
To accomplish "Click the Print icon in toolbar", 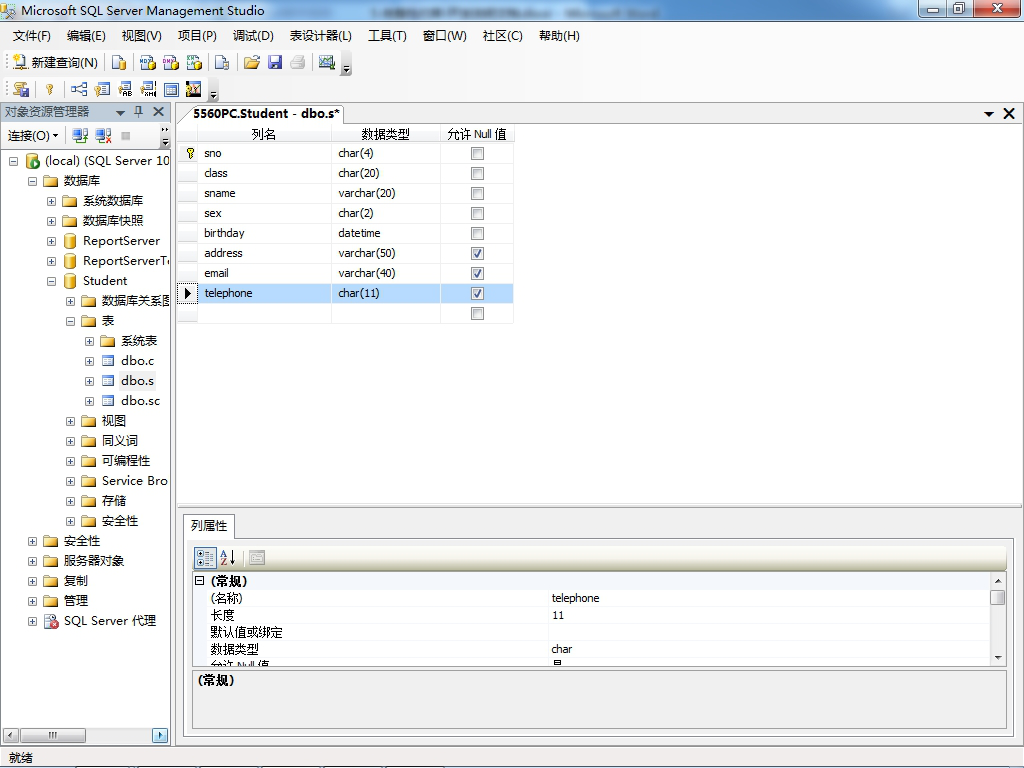I will 298,63.
